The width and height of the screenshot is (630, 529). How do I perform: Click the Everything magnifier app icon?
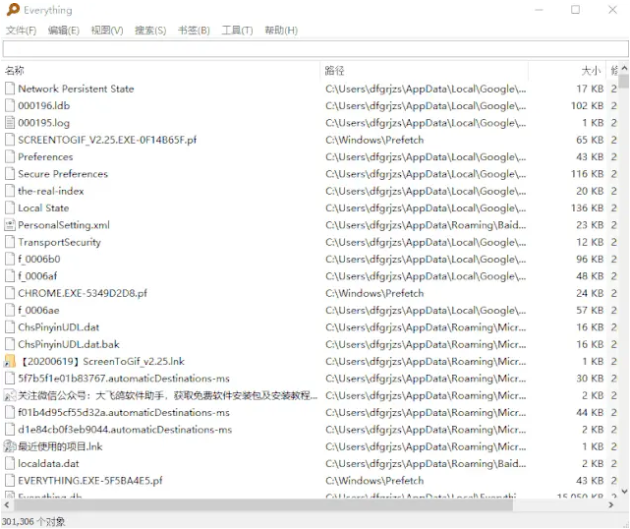coord(13,10)
